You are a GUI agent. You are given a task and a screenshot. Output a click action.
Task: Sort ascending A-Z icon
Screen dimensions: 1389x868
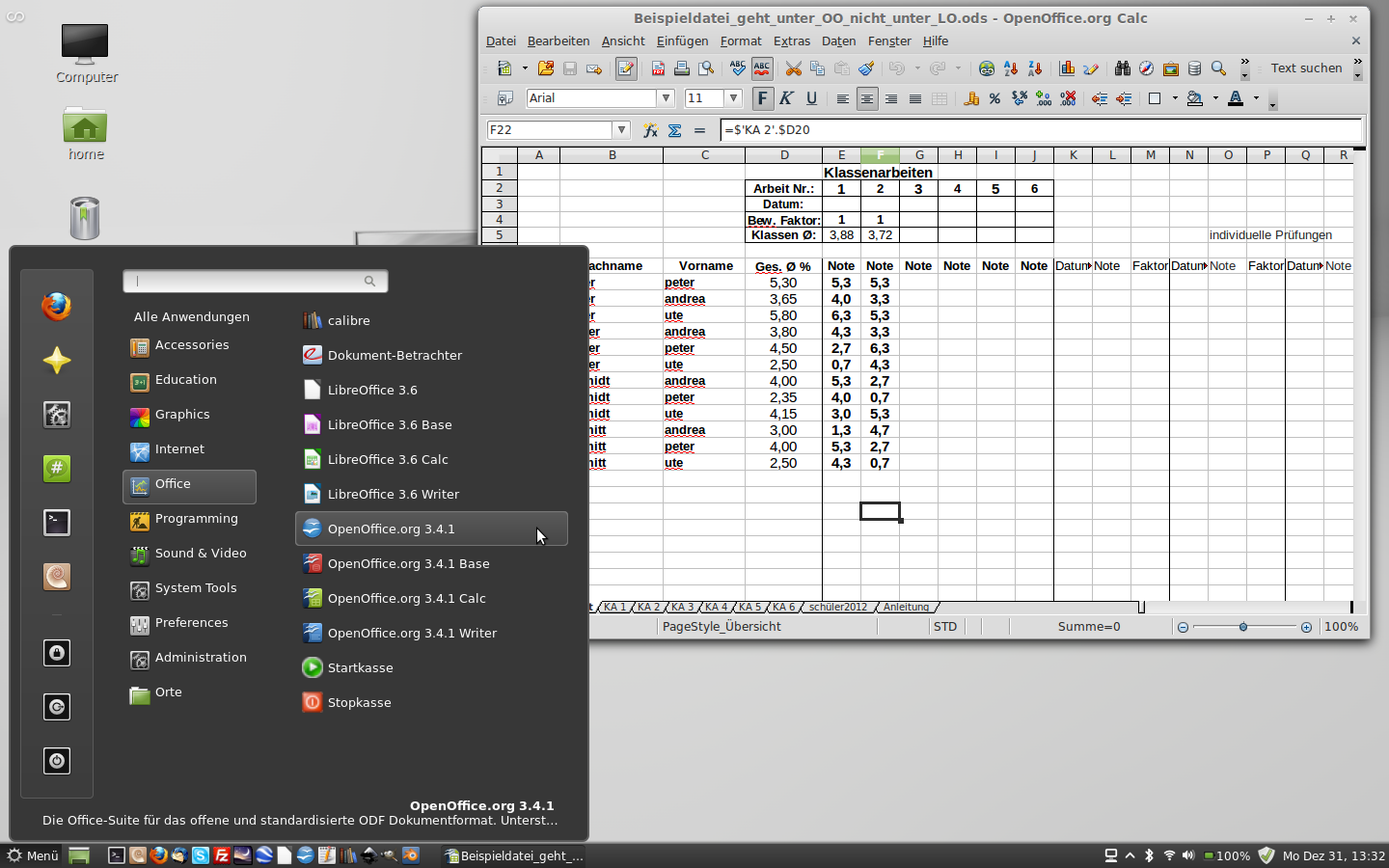click(1011, 68)
